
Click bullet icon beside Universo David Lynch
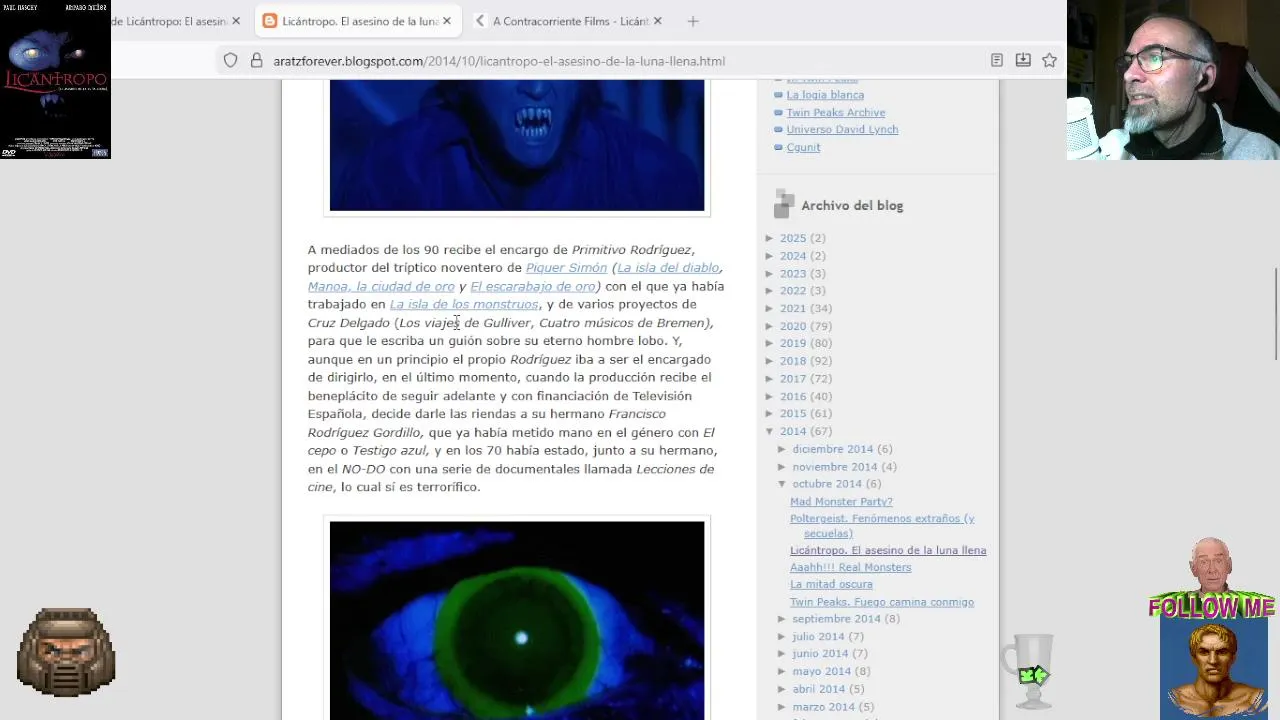pos(778,130)
